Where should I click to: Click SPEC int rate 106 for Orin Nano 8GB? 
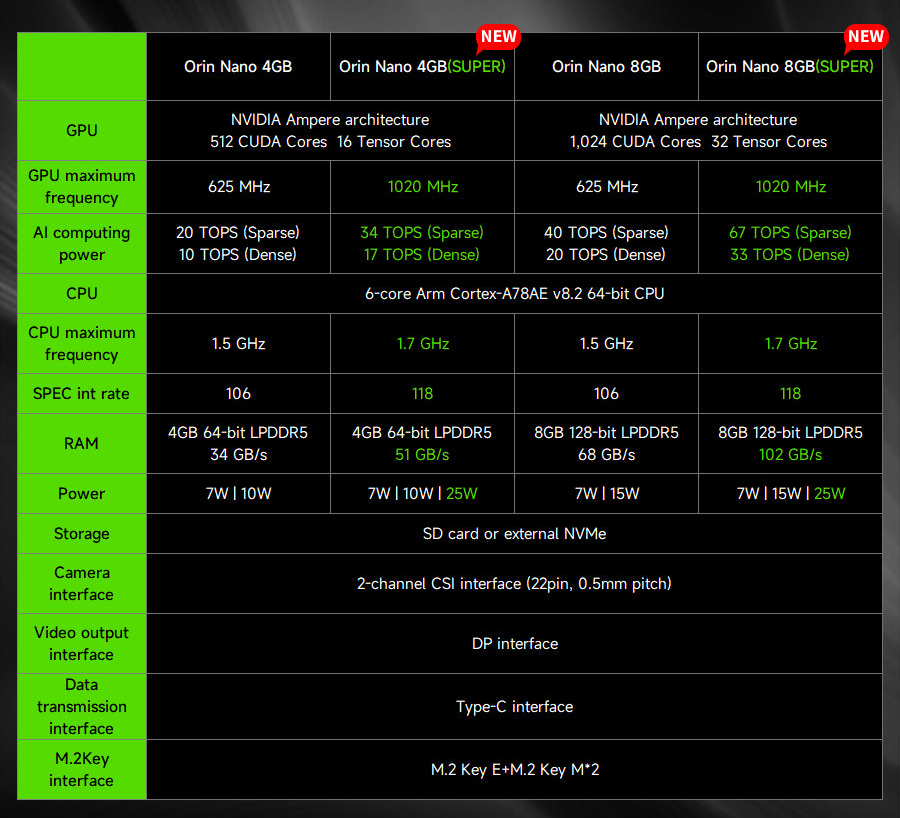pyautogui.click(x=606, y=393)
